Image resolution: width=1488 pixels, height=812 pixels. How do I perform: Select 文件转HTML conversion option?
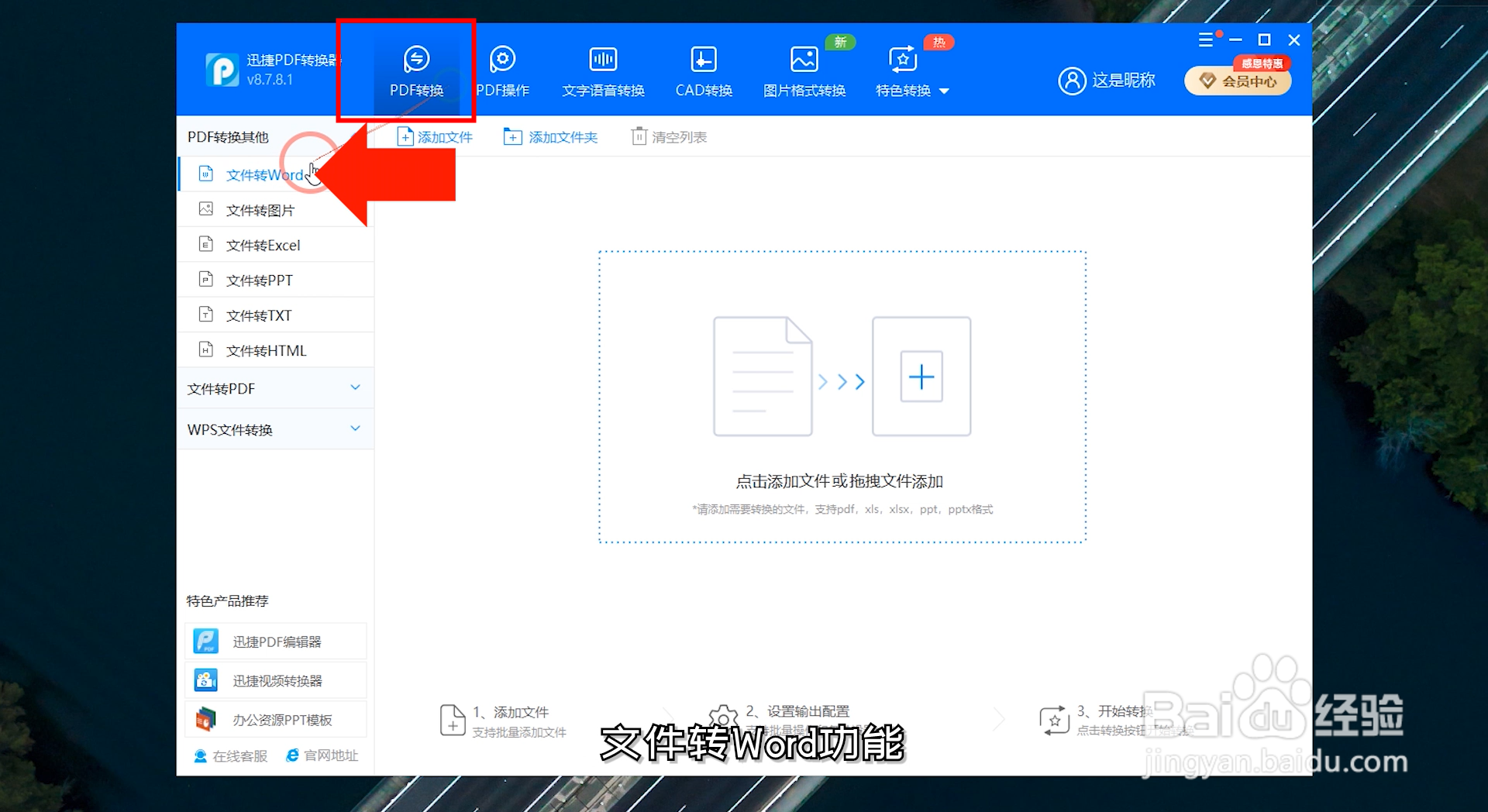(x=265, y=350)
